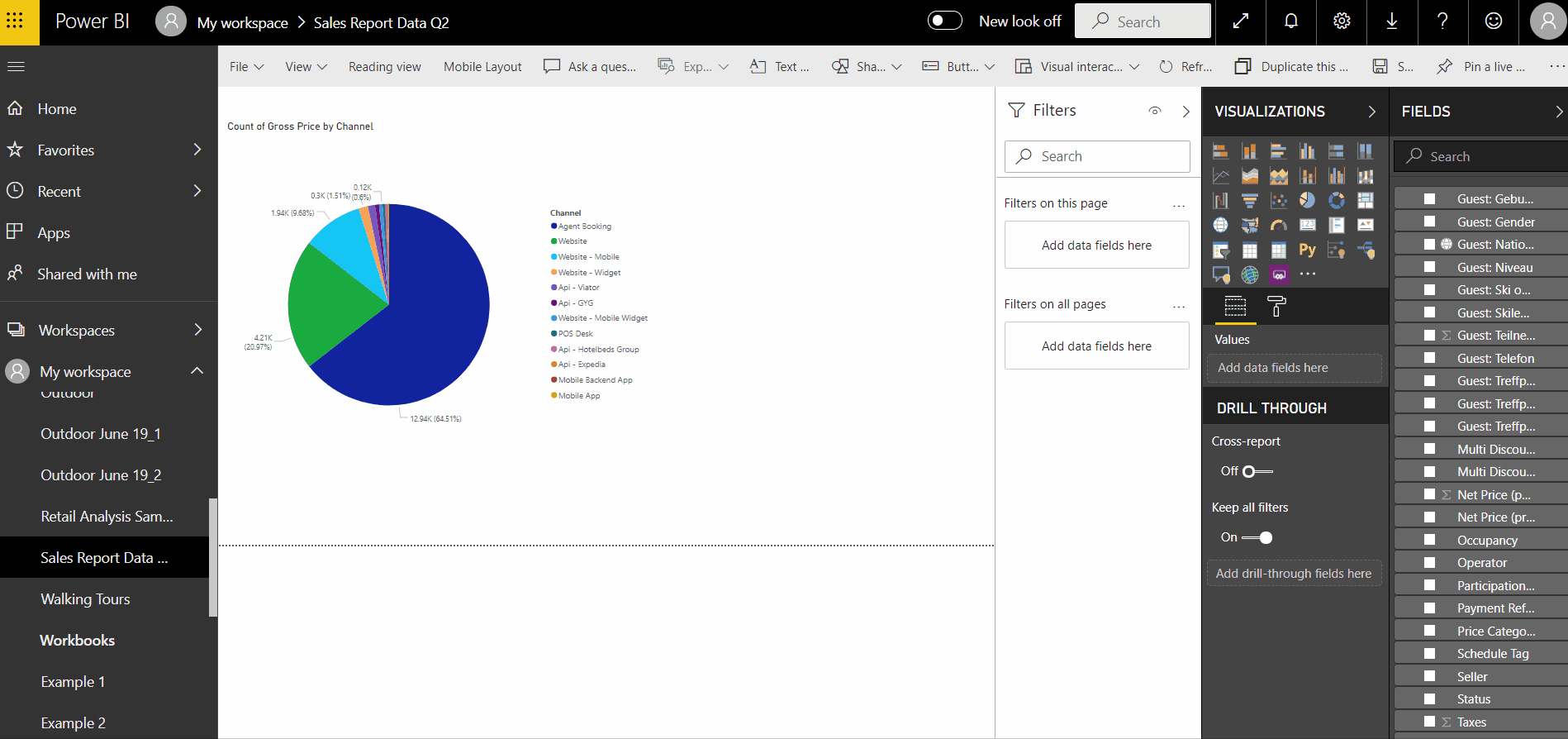This screenshot has width=1568, height=739.
Task: Select the card visual showing 123
Action: coord(1307,225)
